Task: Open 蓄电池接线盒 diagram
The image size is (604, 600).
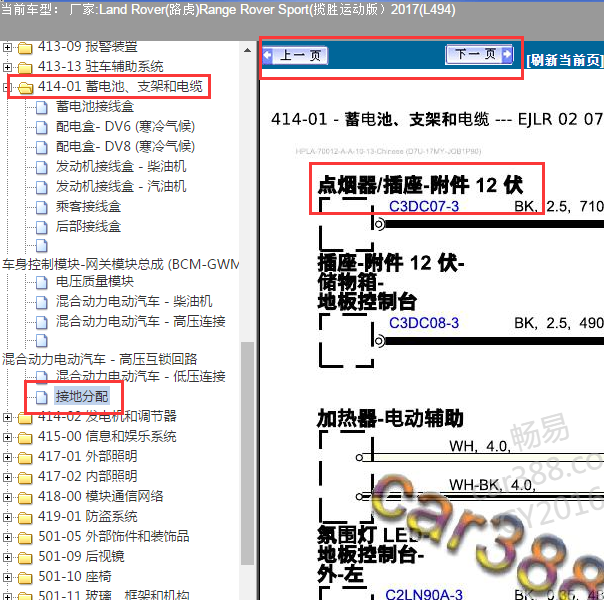Action: click(x=95, y=107)
